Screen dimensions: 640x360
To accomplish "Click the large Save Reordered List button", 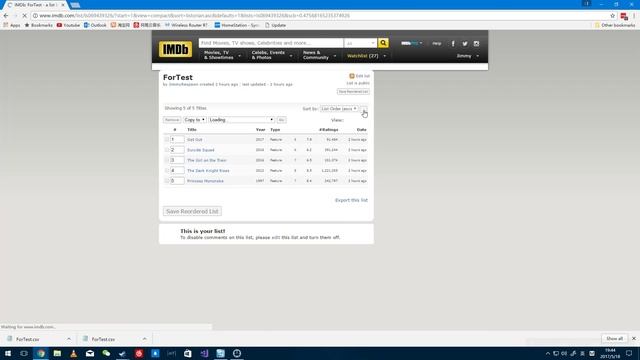I will [192, 211].
